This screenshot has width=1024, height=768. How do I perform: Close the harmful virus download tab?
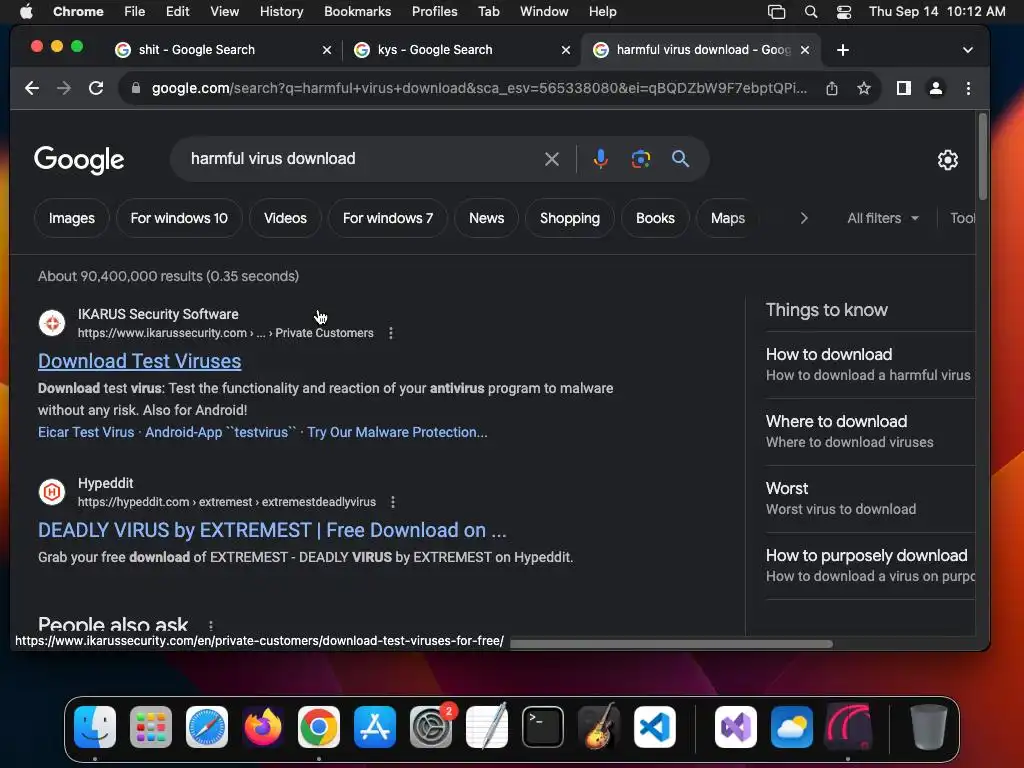tap(805, 50)
